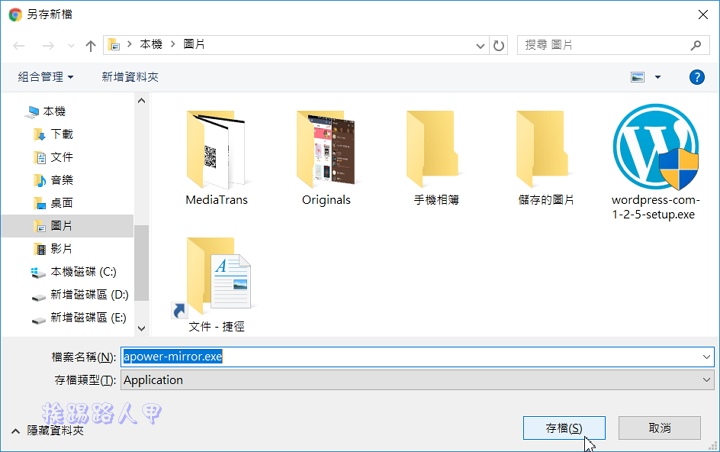The height and width of the screenshot is (452, 720).
Task: Expand the filename dropdown arrow
Action: [x=706, y=357]
